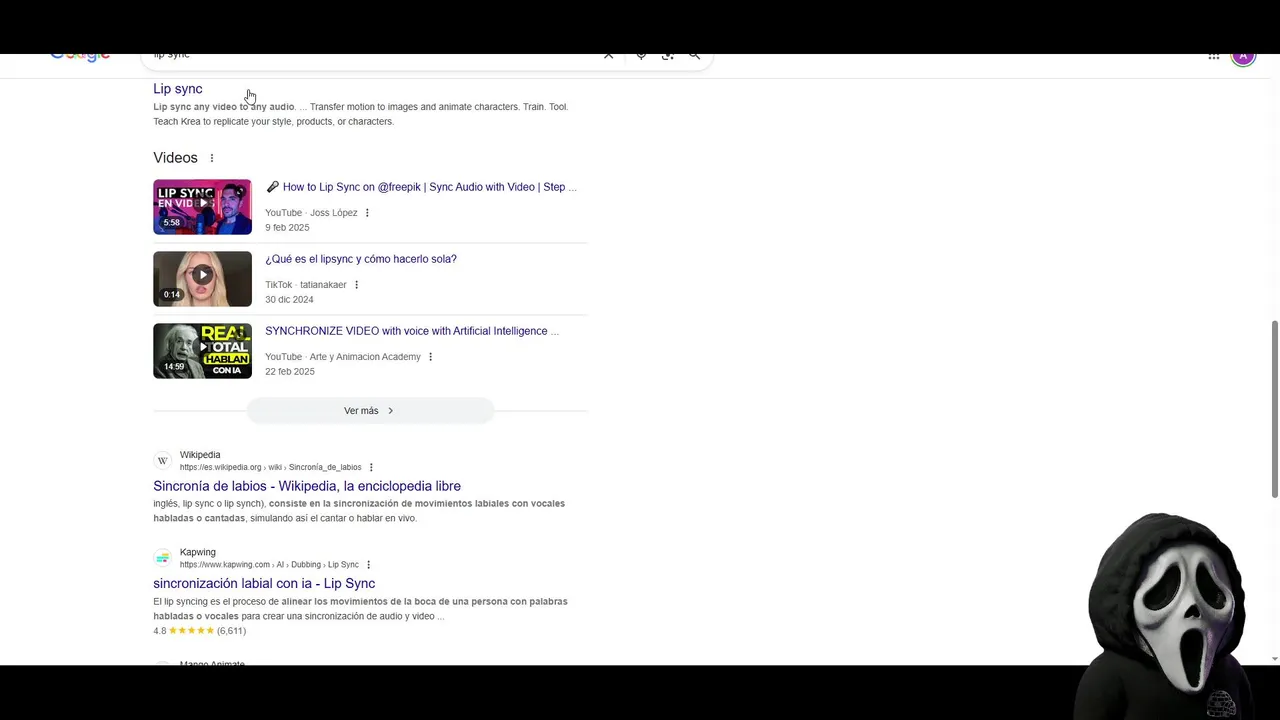
Task: Open three-dot menu beside Joss López
Action: pos(367,213)
